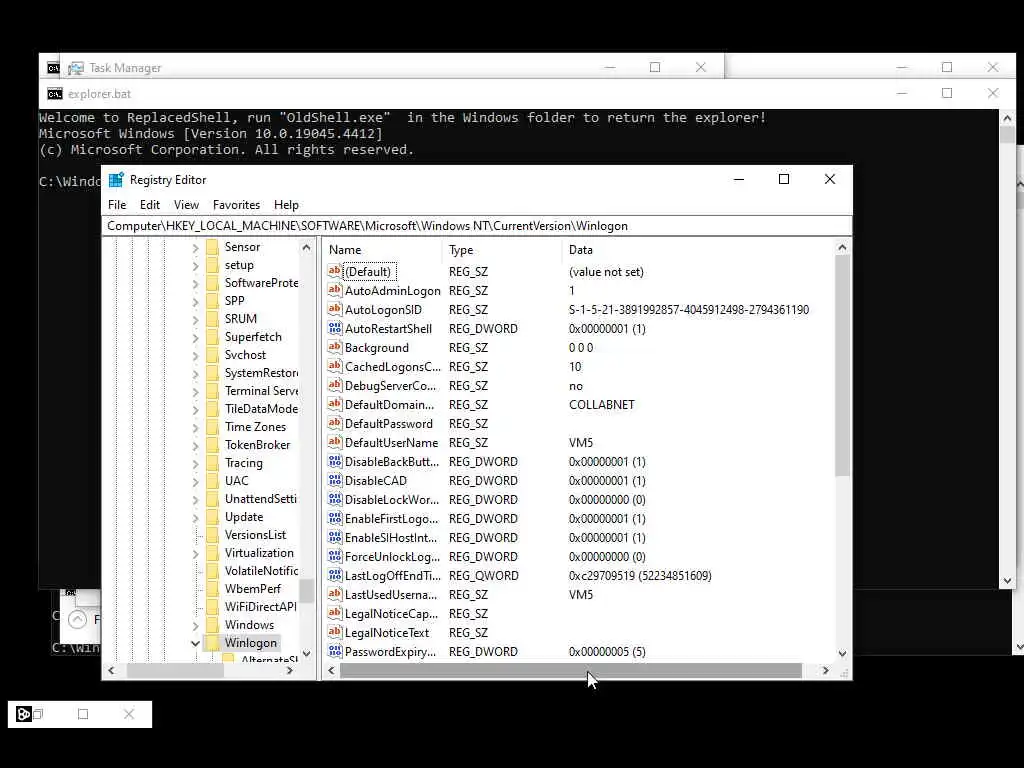The height and width of the screenshot is (768, 1024).
Task: Select the DisableLockWor... value name
Action: click(392, 500)
